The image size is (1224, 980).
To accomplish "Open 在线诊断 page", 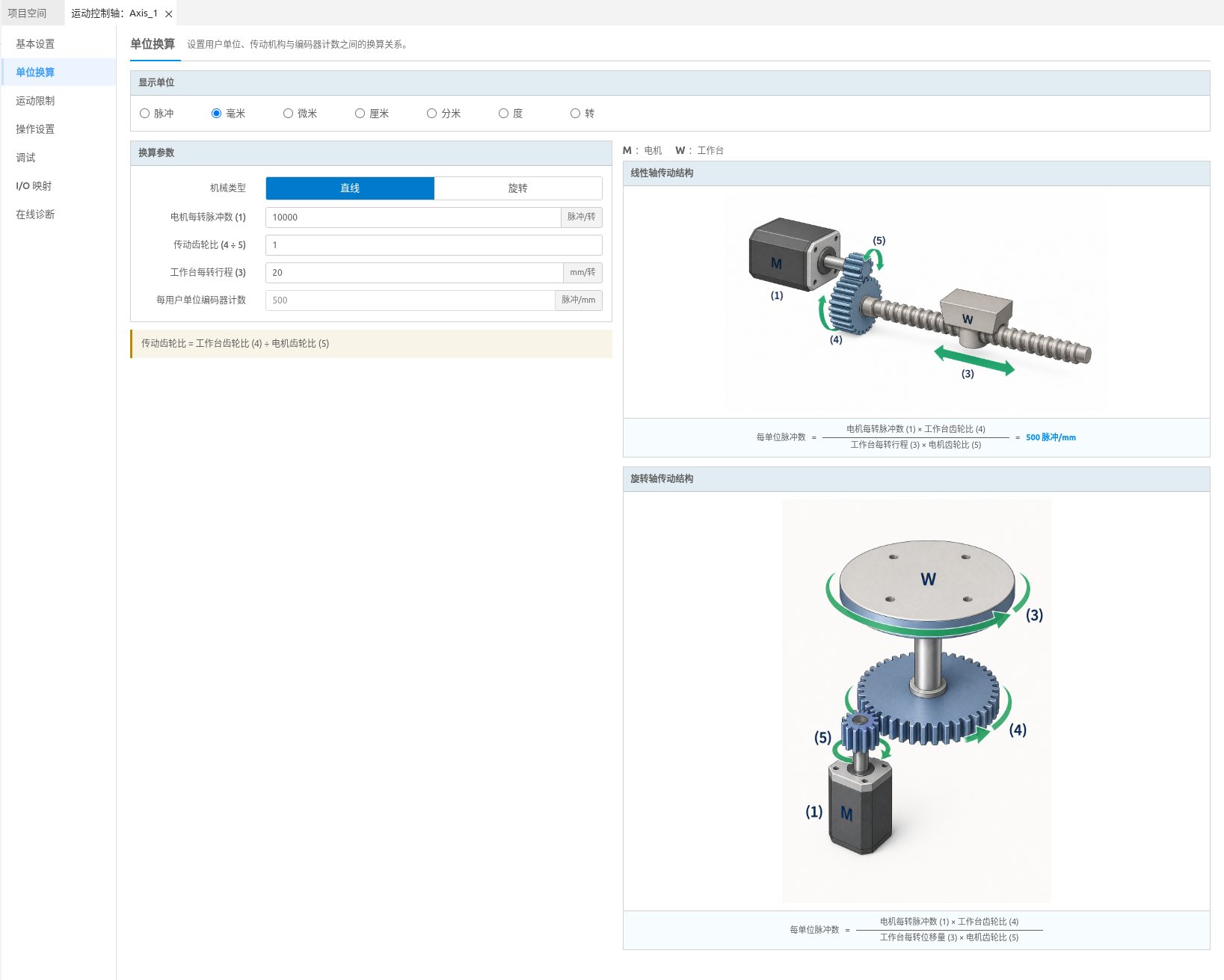I will pos(58,215).
